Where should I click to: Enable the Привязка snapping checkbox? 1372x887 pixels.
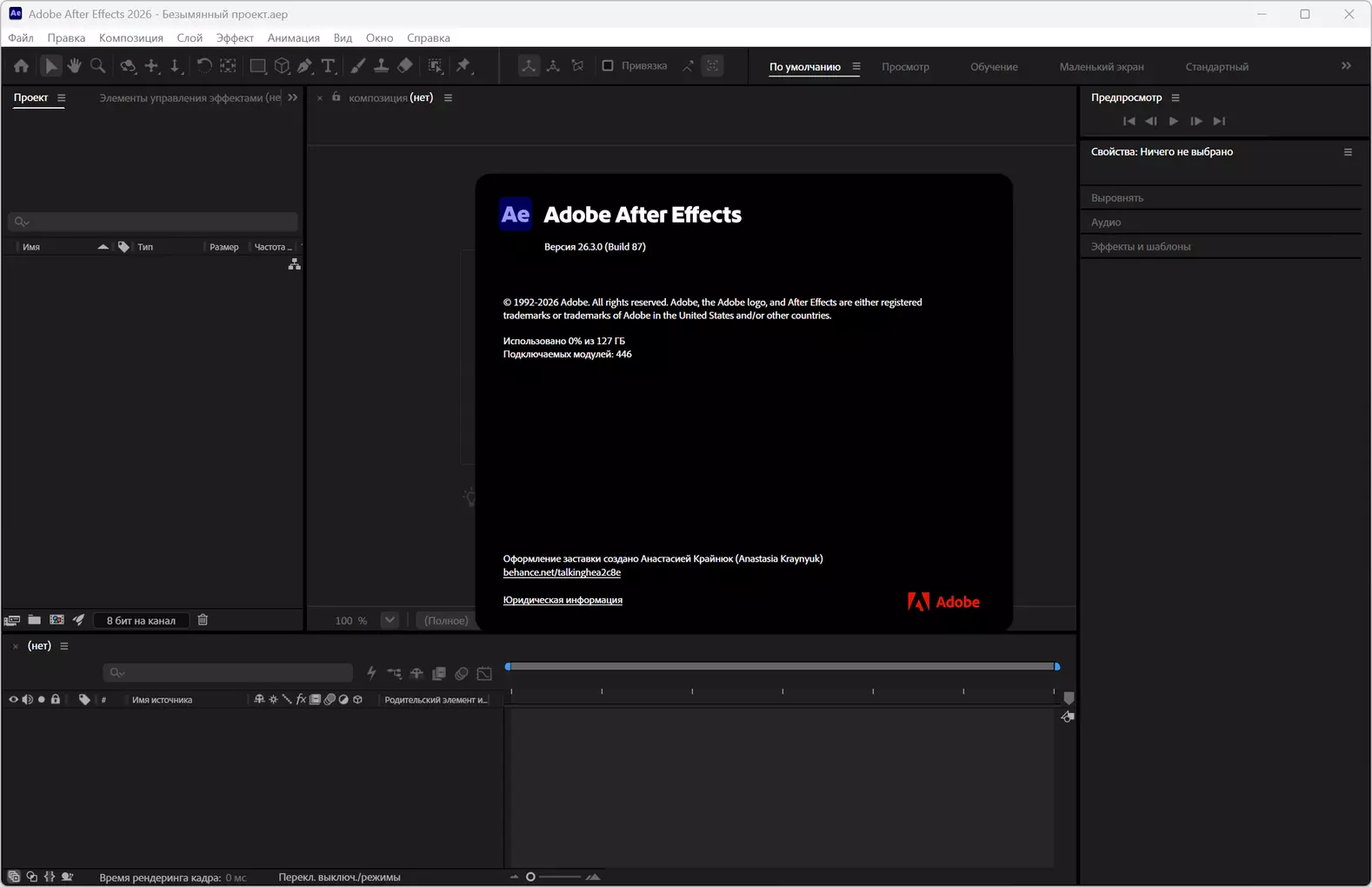coord(608,66)
